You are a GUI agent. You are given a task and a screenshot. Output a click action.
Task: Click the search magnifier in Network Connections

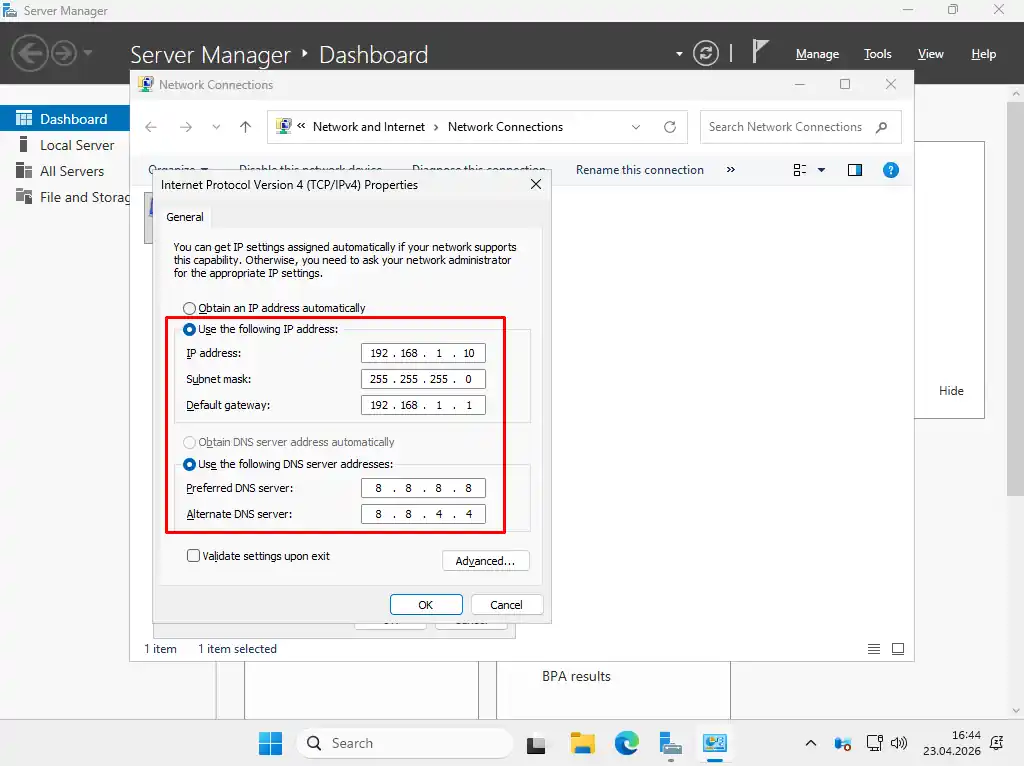881,127
